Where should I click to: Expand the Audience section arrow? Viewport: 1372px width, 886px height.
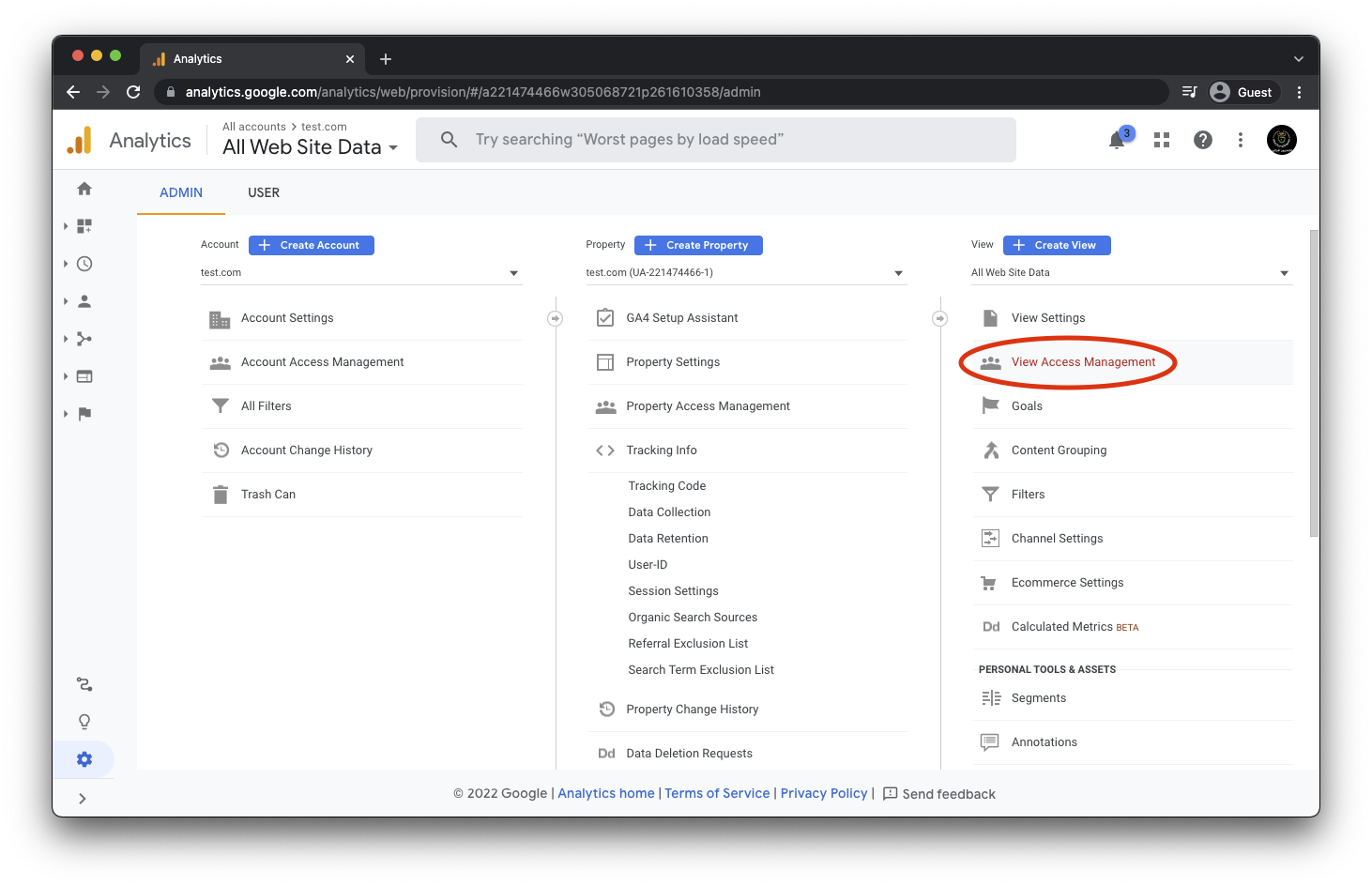[x=66, y=301]
